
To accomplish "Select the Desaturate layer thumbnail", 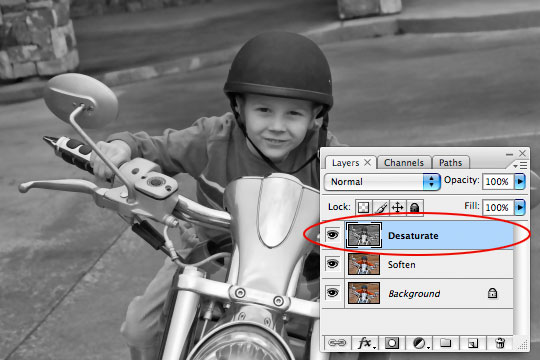I will 364,235.
